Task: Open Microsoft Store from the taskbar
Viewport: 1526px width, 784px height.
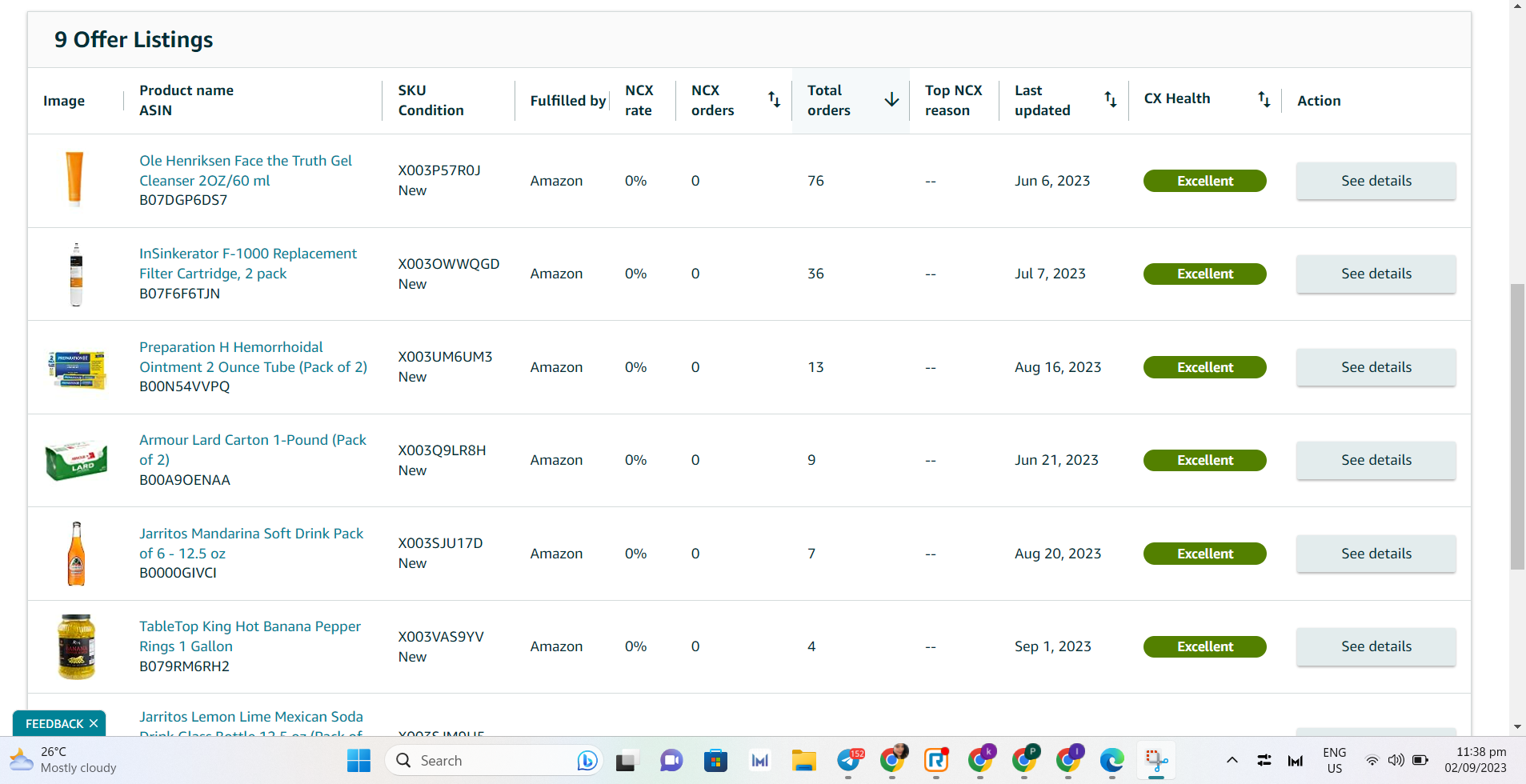Action: (715, 760)
